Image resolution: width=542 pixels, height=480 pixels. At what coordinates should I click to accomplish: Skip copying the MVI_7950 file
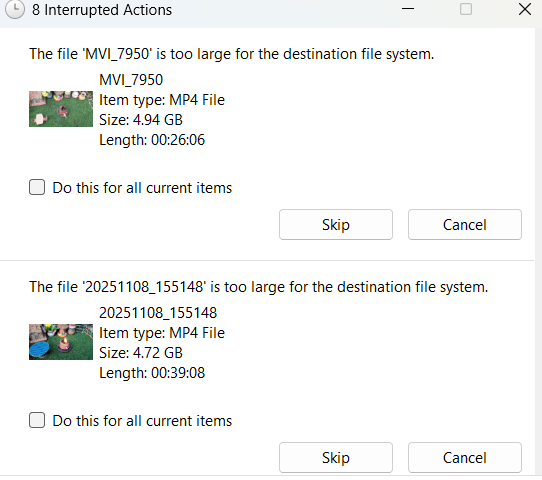[336, 225]
